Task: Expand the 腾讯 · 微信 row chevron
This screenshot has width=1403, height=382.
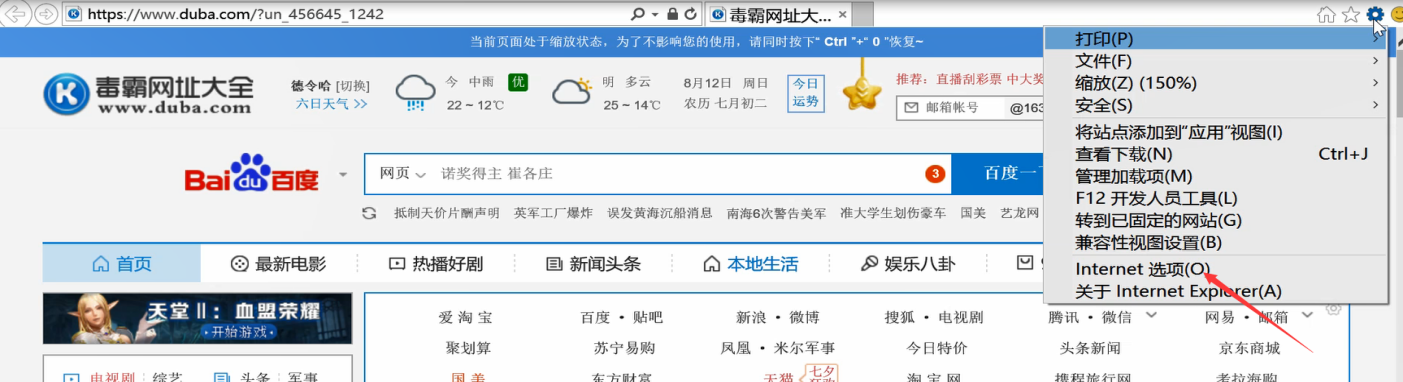Action: tap(1151, 316)
